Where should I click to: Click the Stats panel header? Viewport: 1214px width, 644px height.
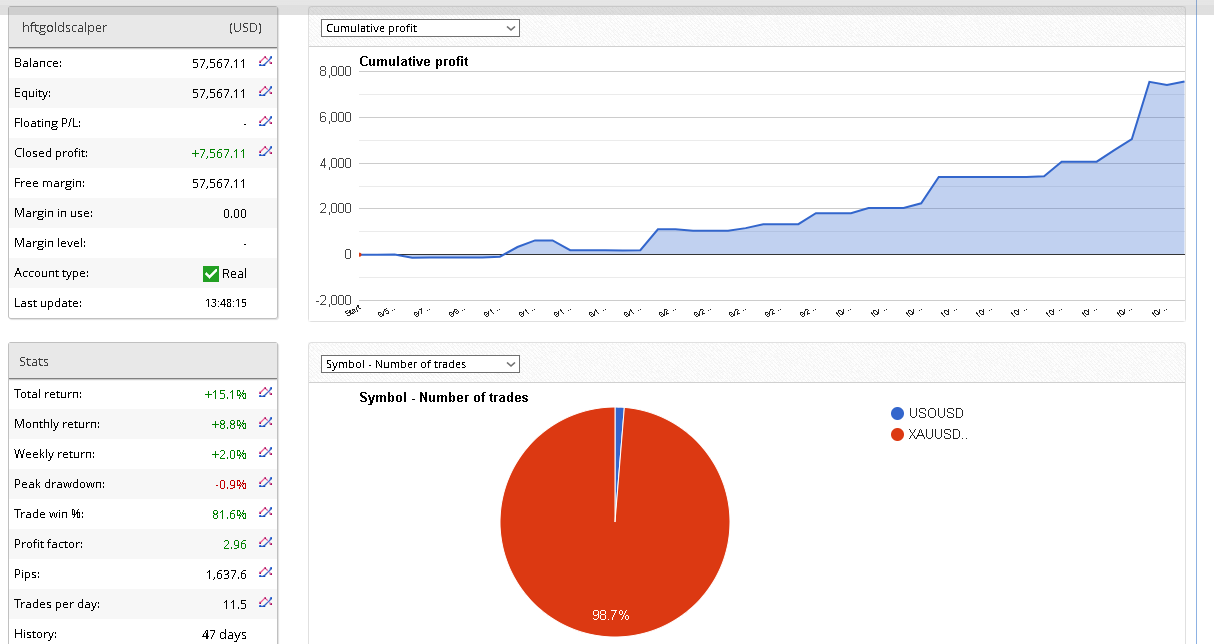coord(142,361)
